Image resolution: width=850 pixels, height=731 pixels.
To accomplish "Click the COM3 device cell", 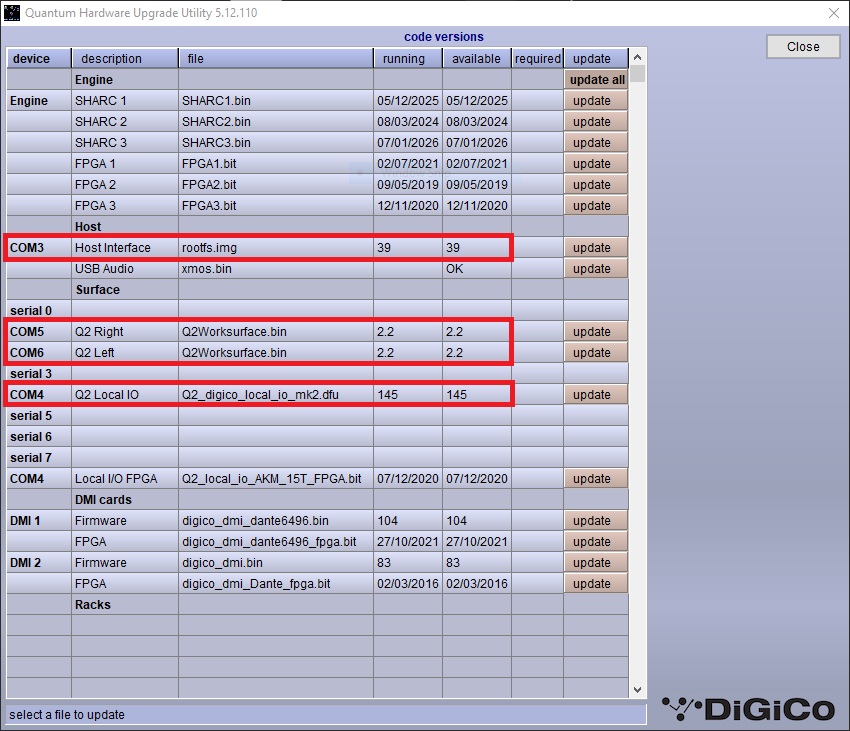I will (x=38, y=248).
